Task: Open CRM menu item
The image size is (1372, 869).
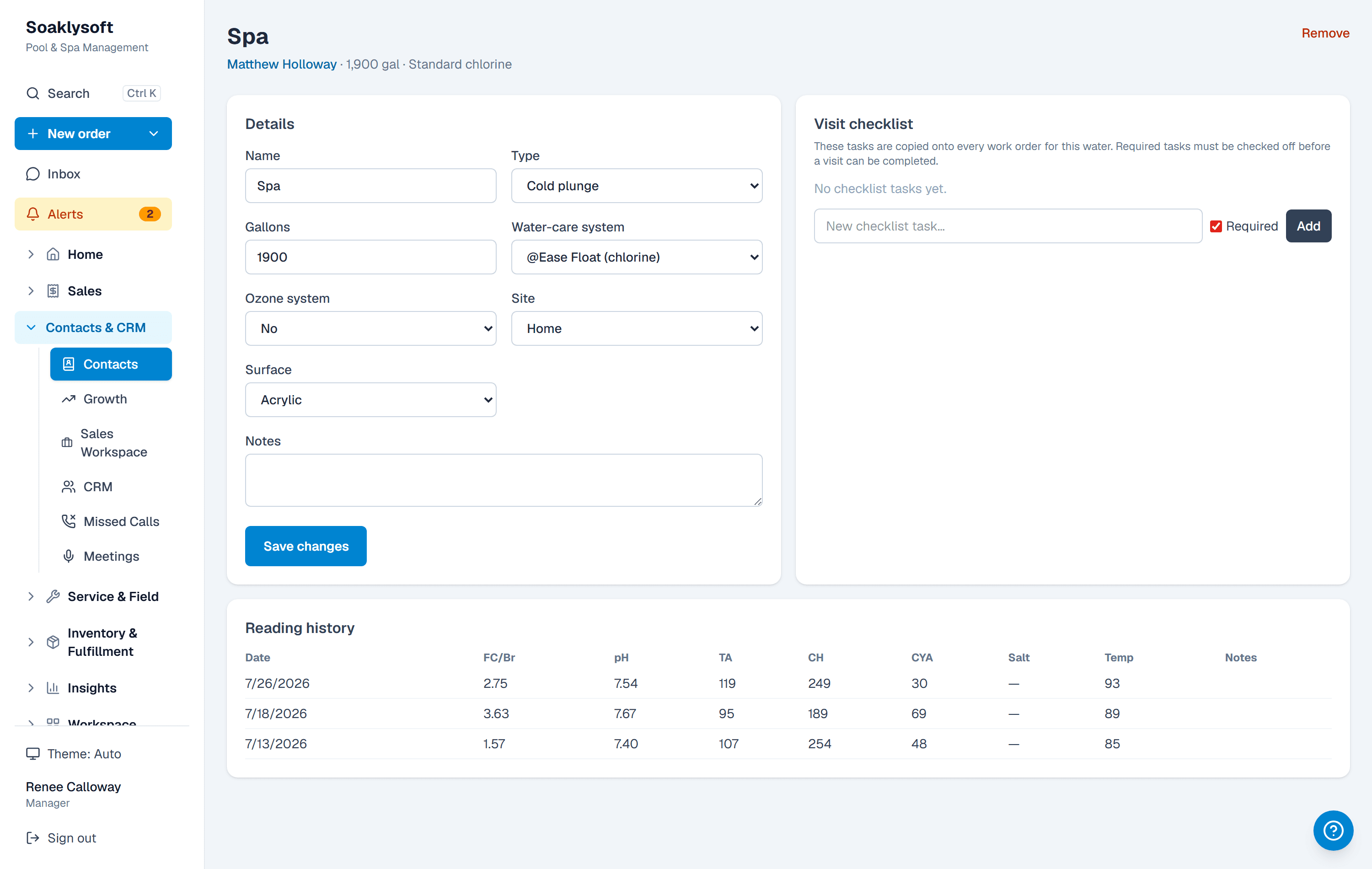Action: tap(111, 487)
